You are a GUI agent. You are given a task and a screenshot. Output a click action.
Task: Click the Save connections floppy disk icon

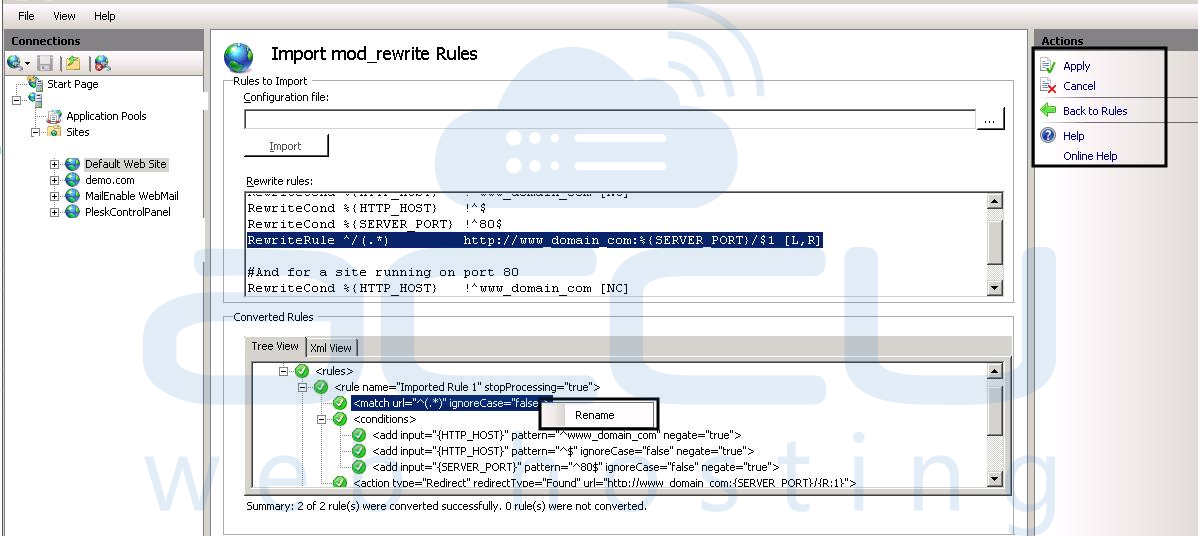(45, 63)
